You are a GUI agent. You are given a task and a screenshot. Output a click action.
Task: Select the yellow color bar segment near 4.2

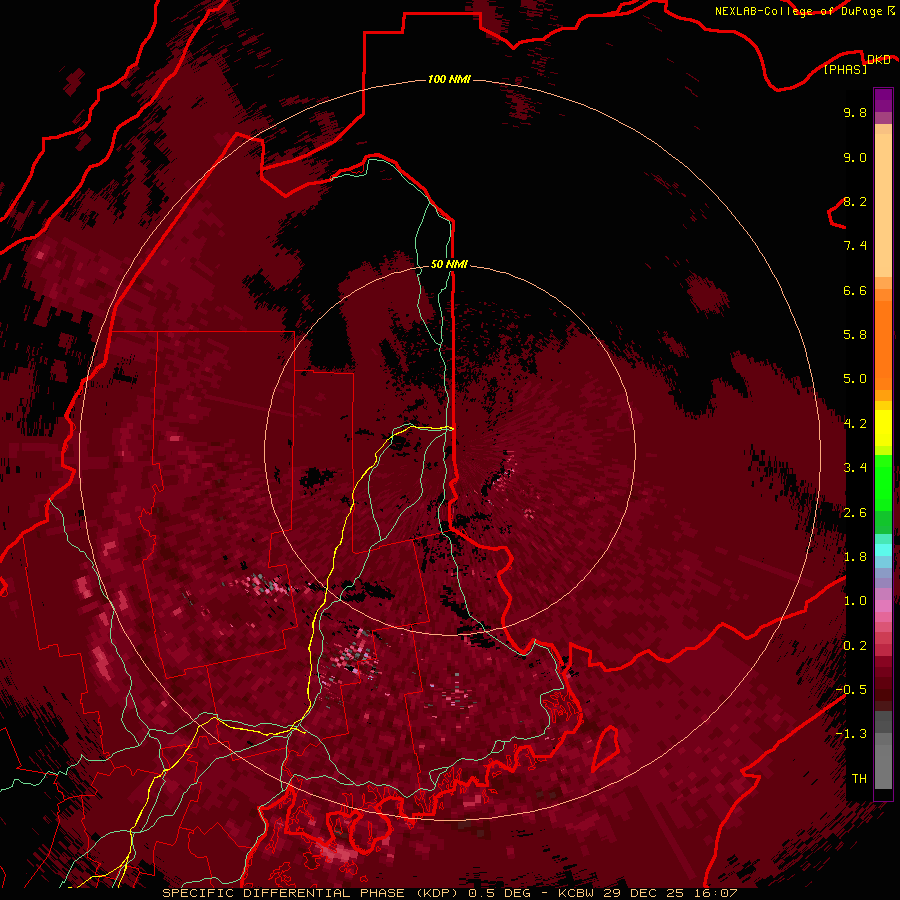883,428
